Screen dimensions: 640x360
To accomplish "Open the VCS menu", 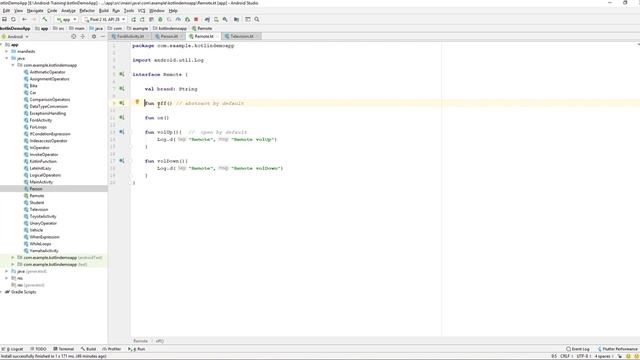I will (142, 11).
